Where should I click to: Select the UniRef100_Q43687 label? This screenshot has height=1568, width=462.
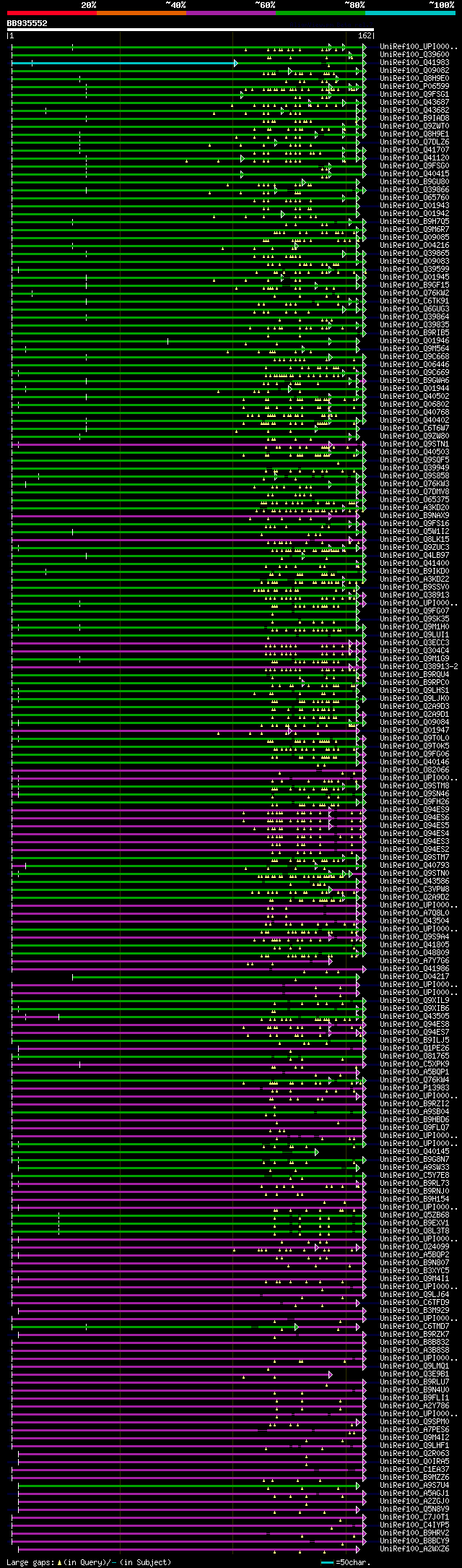[x=414, y=103]
